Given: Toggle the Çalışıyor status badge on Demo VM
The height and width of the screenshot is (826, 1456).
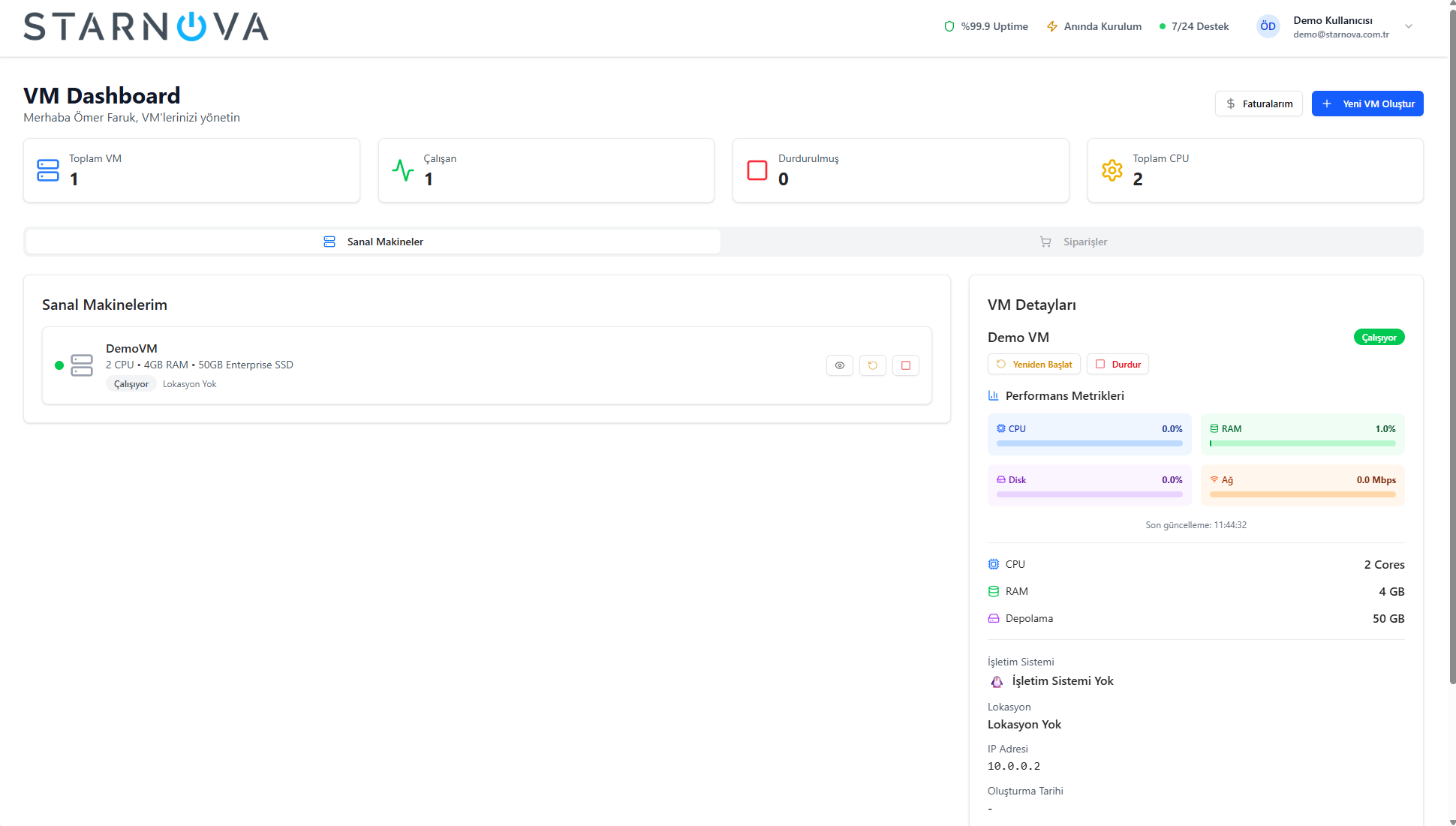Looking at the screenshot, I should [x=1378, y=337].
